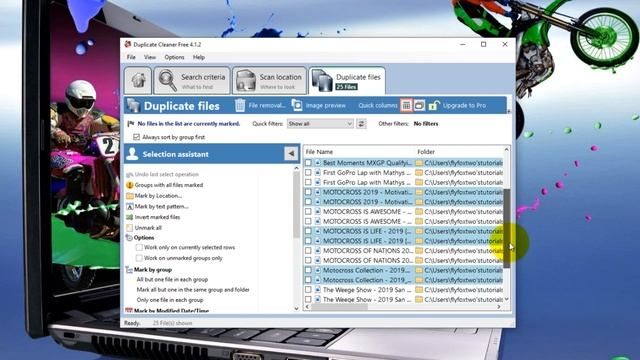Switch to the Scan location tab
The image size is (640, 360).
tap(269, 80)
